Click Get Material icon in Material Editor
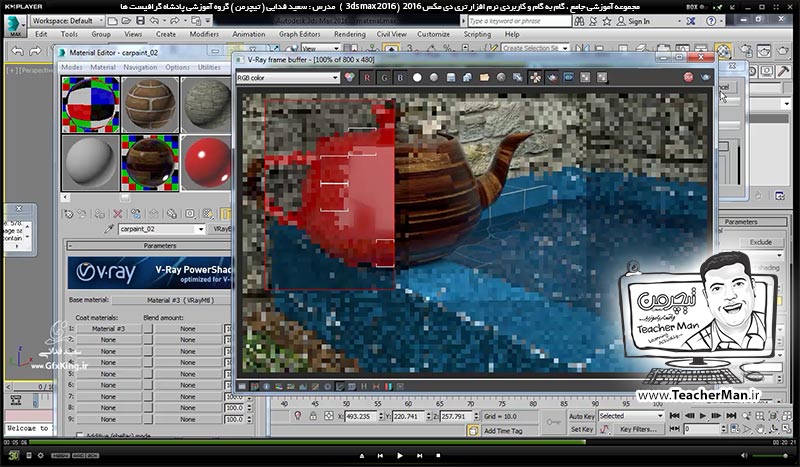 pyautogui.click(x=68, y=214)
